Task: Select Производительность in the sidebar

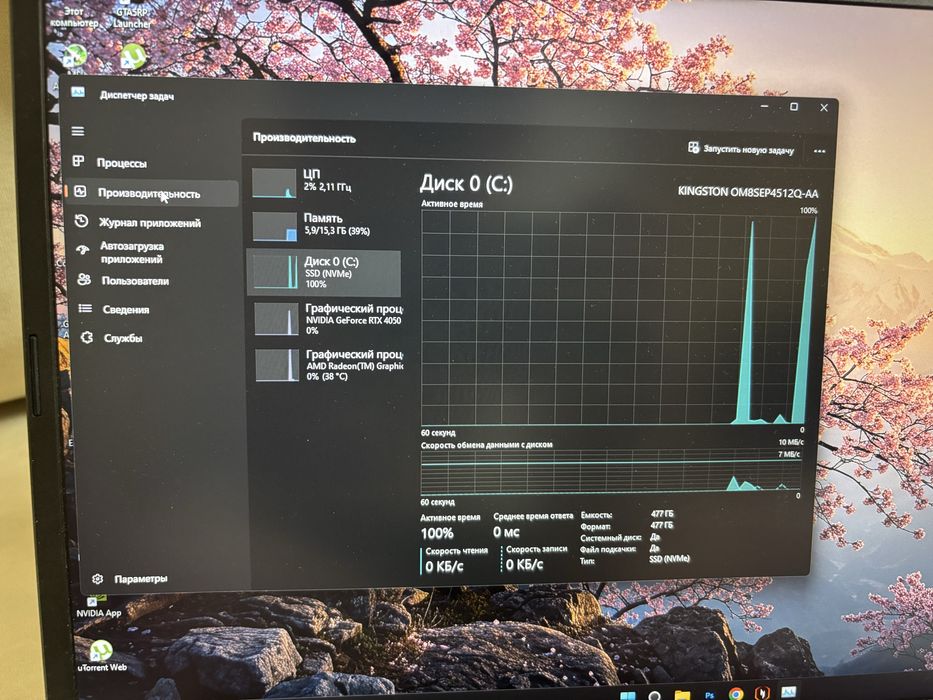Action: (152, 193)
